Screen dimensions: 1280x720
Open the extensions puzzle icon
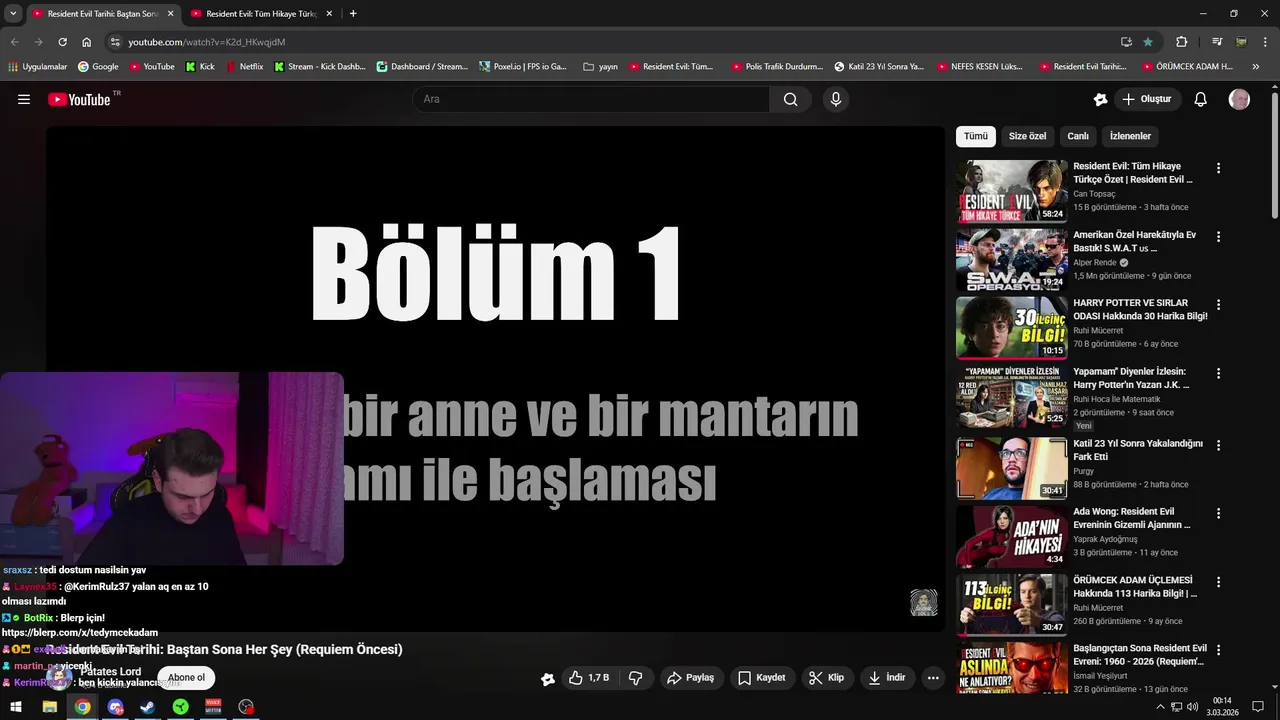click(1182, 42)
